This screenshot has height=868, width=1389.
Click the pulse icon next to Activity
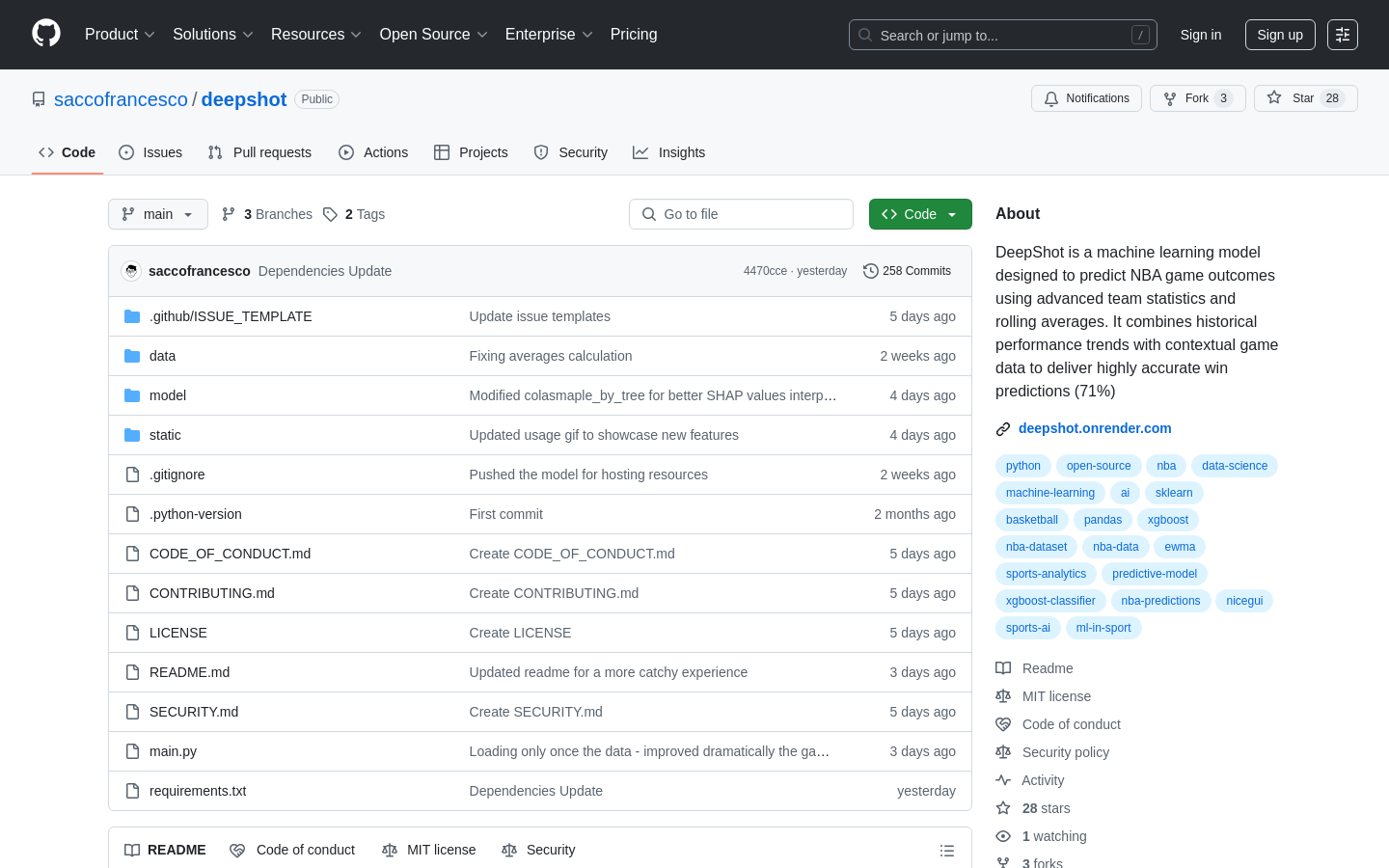[x=1003, y=780]
